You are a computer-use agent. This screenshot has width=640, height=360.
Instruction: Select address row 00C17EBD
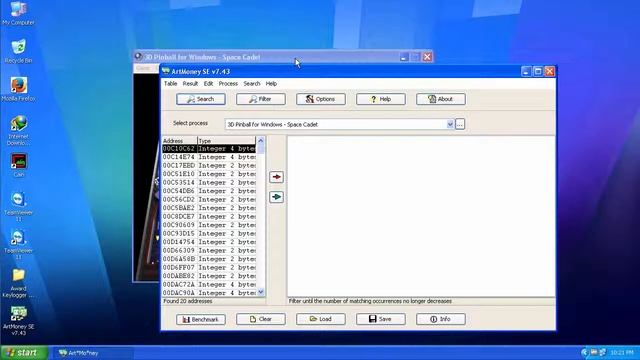point(209,166)
